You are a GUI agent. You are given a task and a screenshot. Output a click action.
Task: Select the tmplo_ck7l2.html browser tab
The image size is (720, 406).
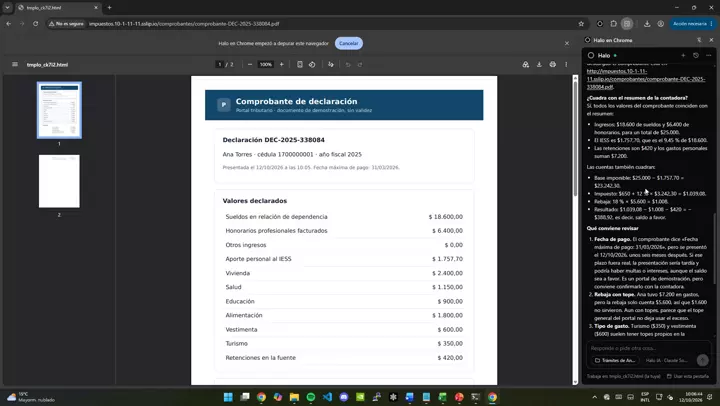coord(58,7)
